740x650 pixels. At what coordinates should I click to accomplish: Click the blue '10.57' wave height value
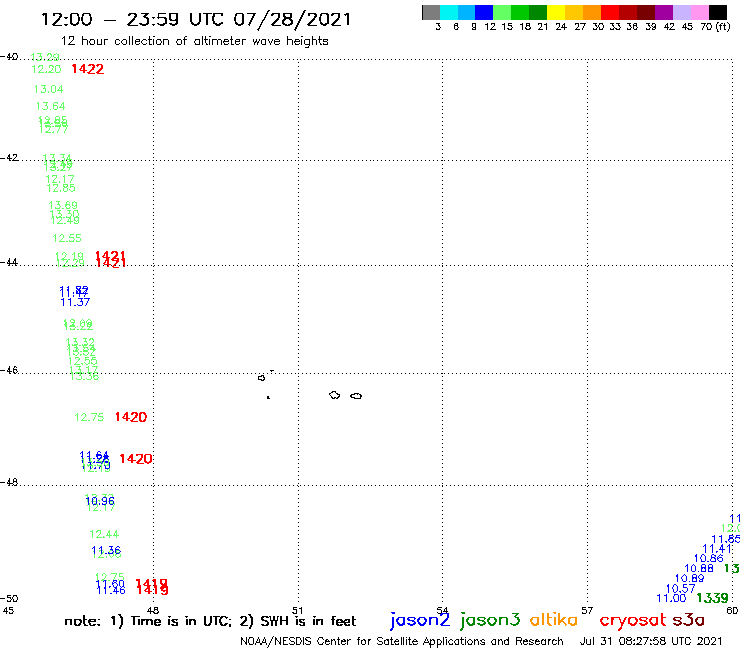click(680, 589)
